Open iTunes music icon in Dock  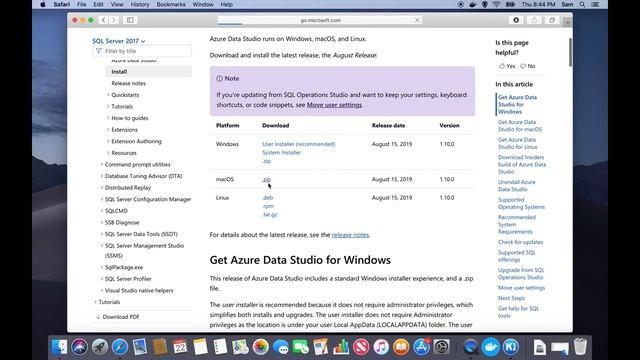[381, 347]
